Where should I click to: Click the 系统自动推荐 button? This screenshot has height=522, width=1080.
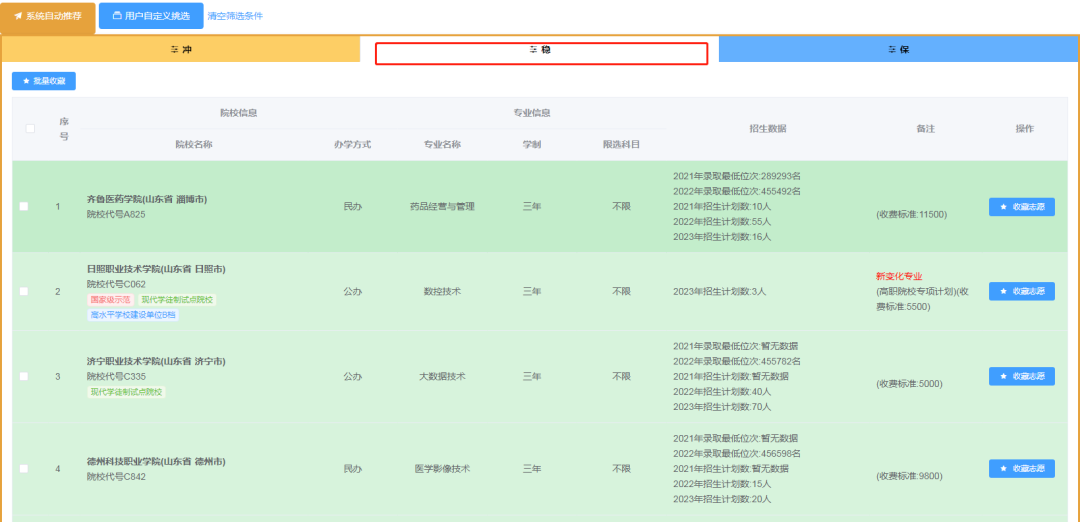click(x=48, y=16)
